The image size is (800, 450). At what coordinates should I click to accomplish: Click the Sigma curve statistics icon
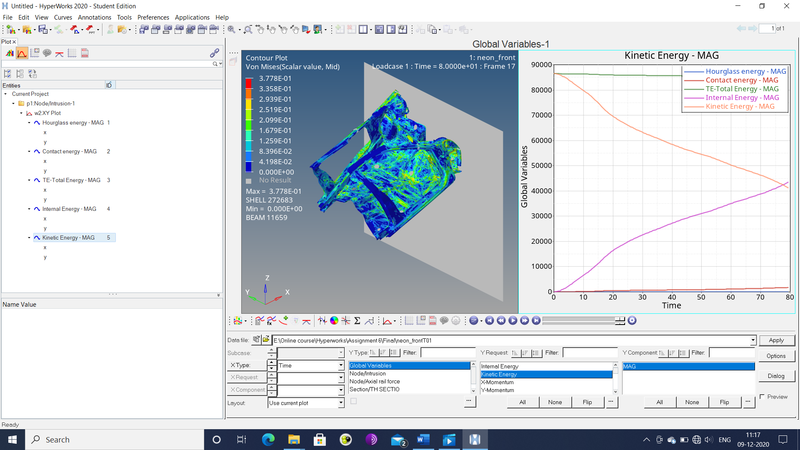point(357,321)
